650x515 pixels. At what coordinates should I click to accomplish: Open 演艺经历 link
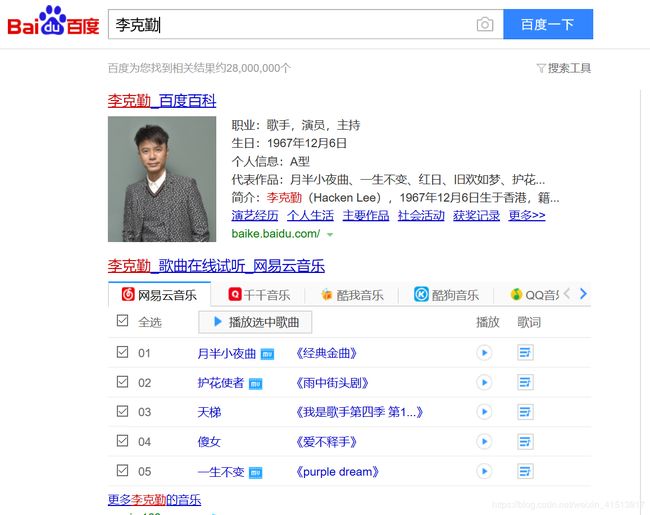(x=255, y=215)
